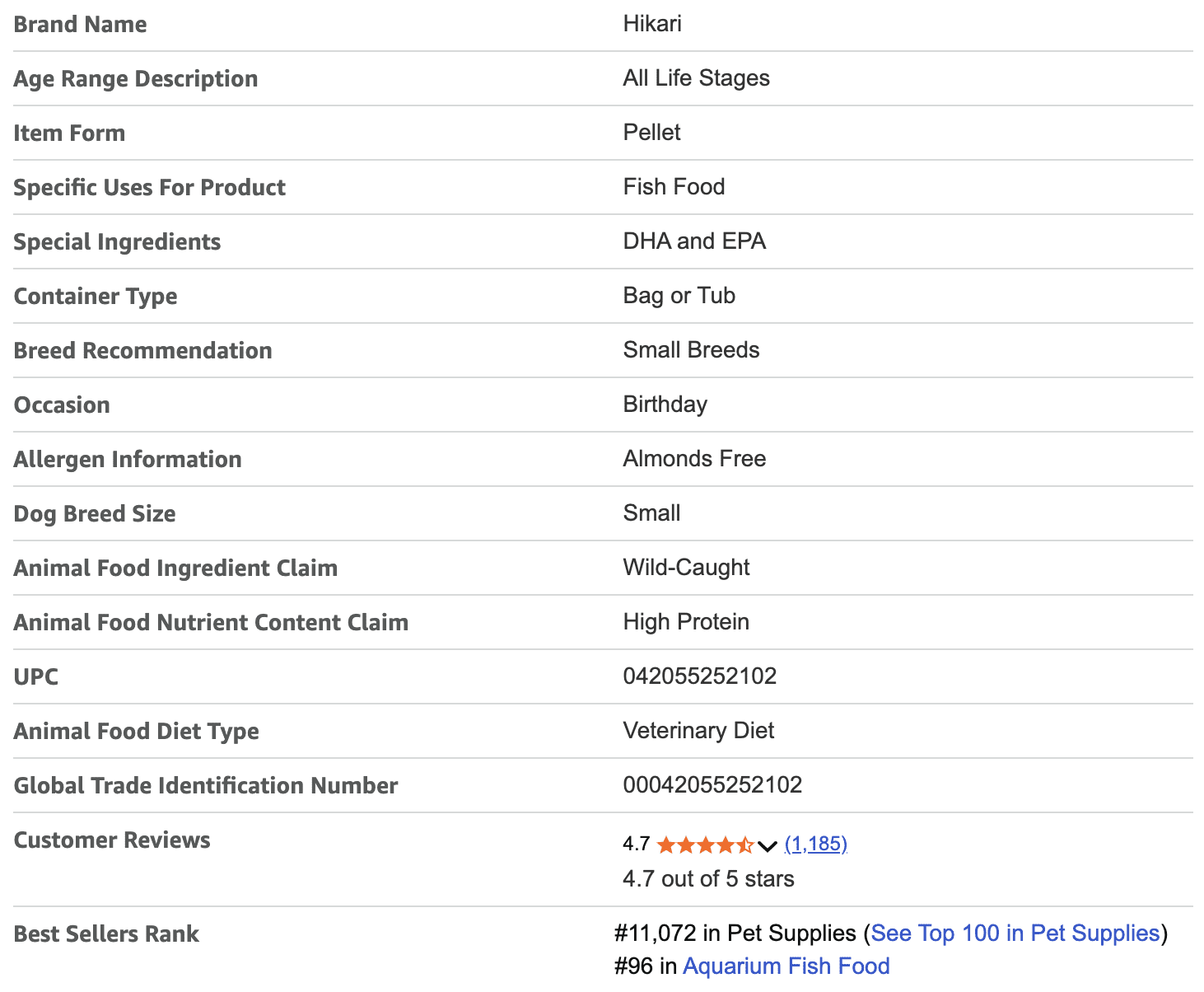Click the orange star rating icons
Screen dimensions: 1204x992
tap(705, 845)
